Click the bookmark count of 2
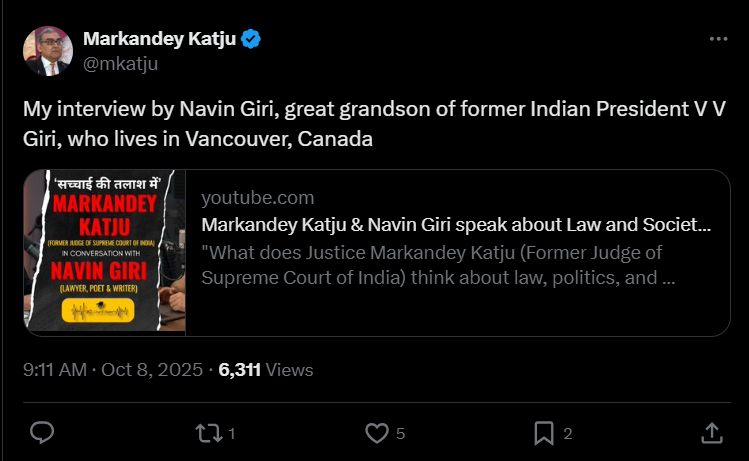 coord(568,433)
